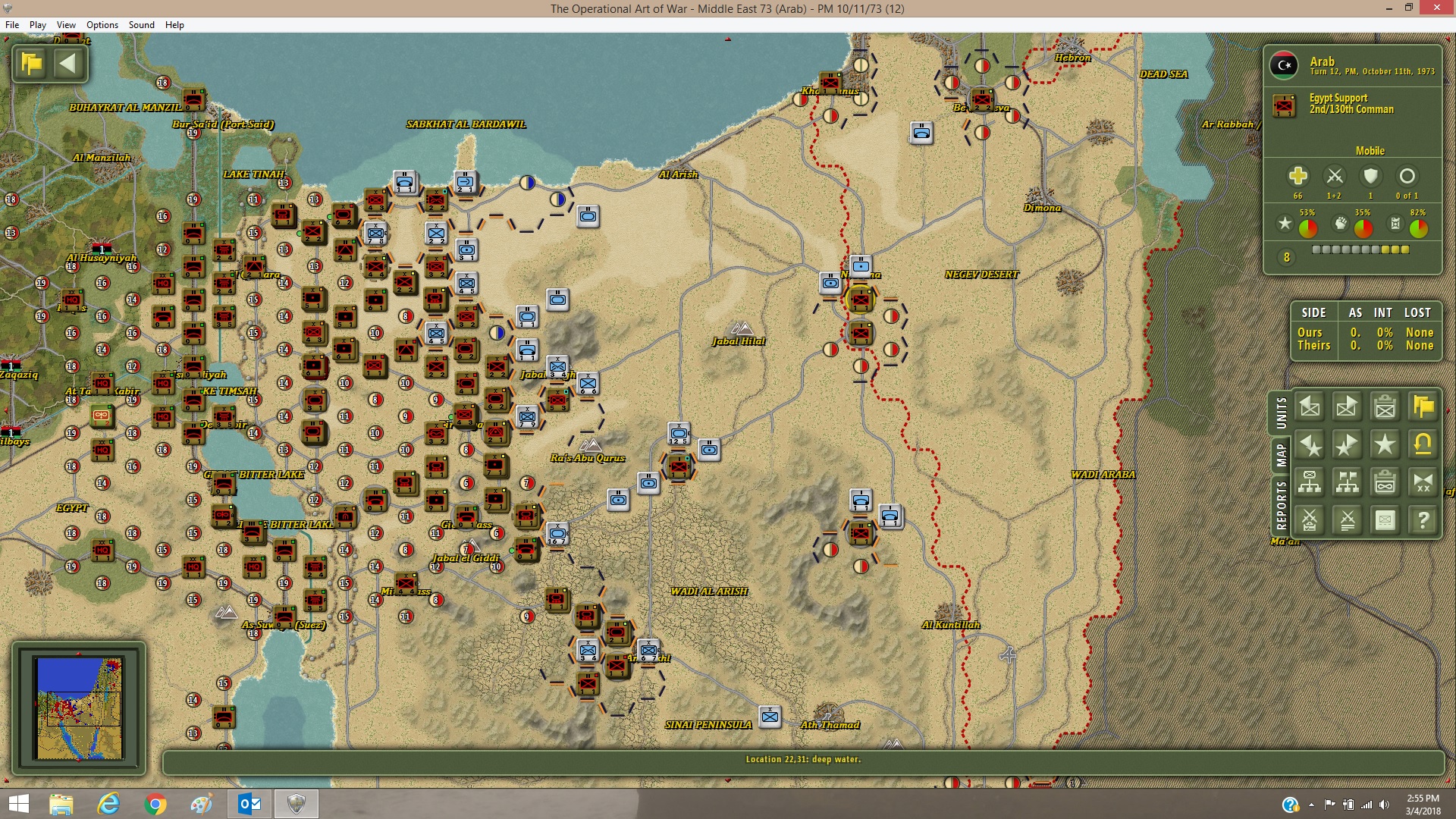Click the white circle icon above '0 of 1'

pos(1407,176)
